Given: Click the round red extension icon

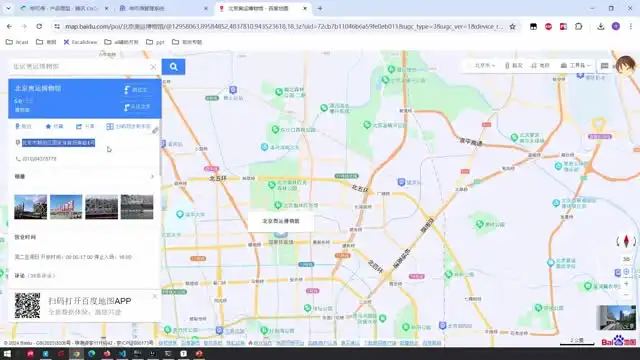Looking at the screenshot, I should pyautogui.click(x=548, y=27).
